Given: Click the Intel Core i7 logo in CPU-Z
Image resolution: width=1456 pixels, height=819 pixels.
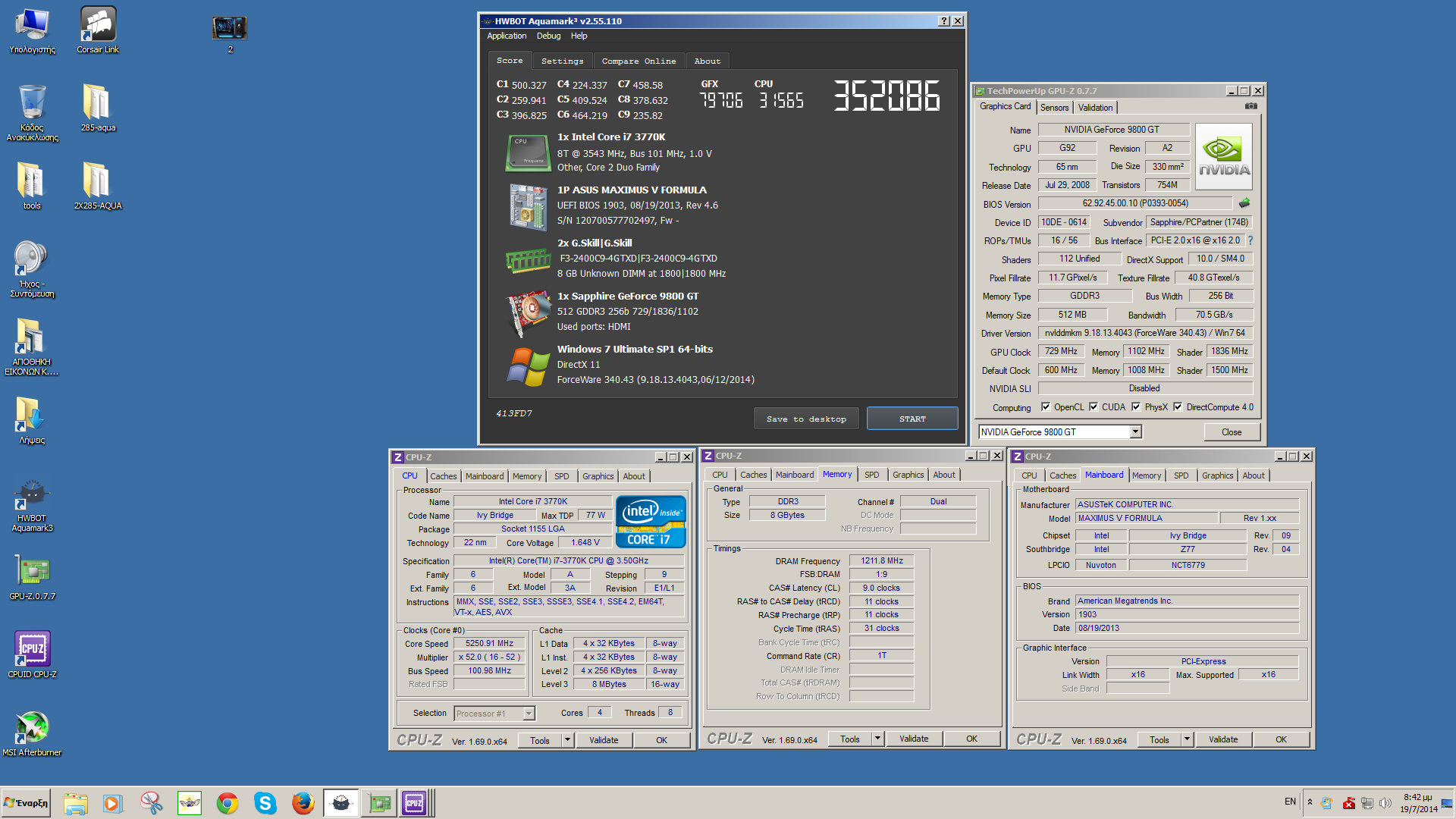Looking at the screenshot, I should click(651, 522).
